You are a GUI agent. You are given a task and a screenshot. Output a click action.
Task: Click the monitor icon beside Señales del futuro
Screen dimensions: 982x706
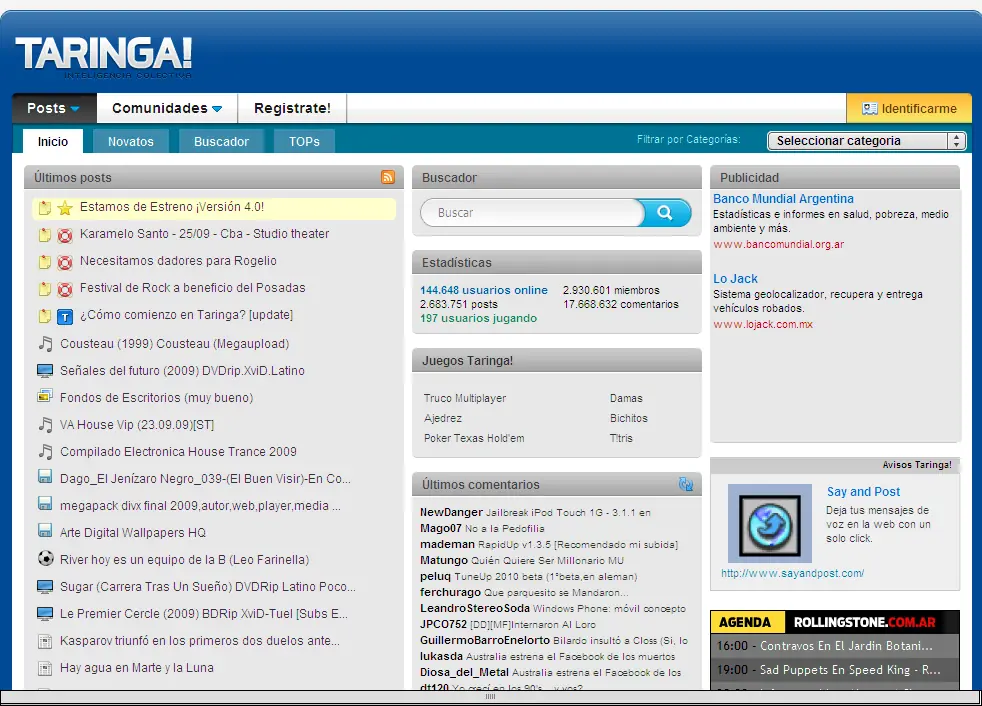point(45,371)
